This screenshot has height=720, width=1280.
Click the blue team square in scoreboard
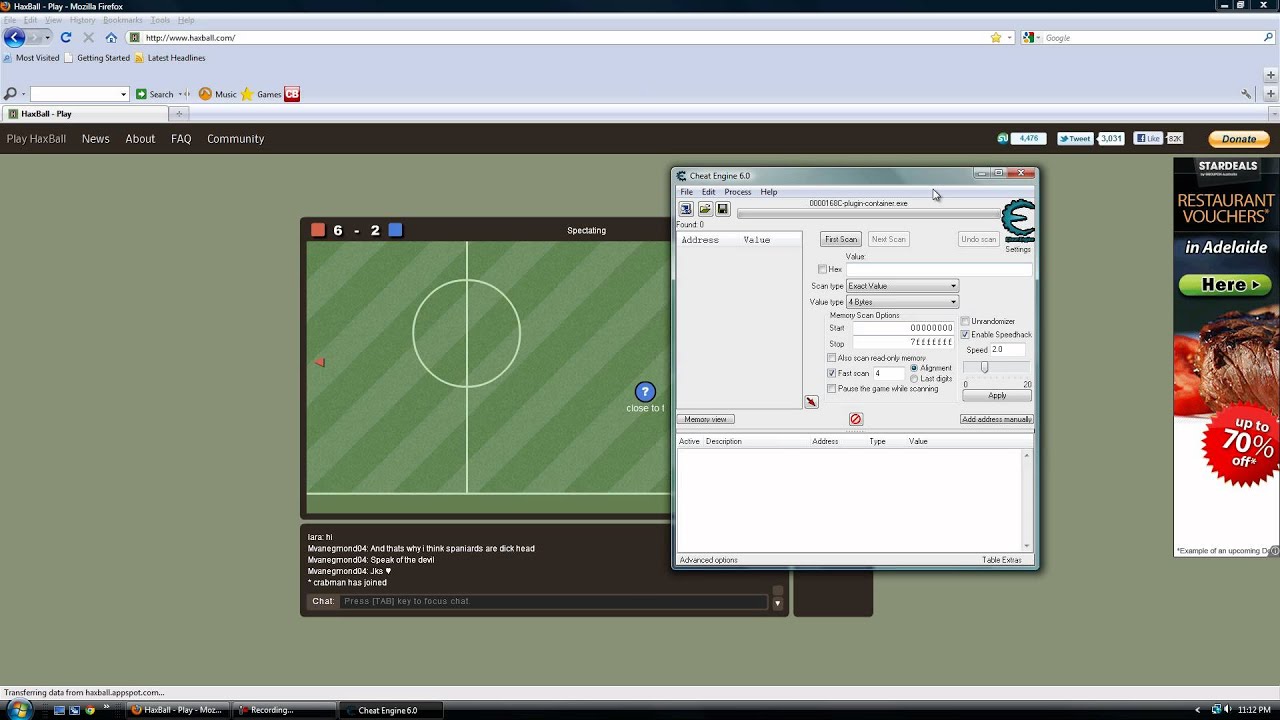[x=395, y=230]
